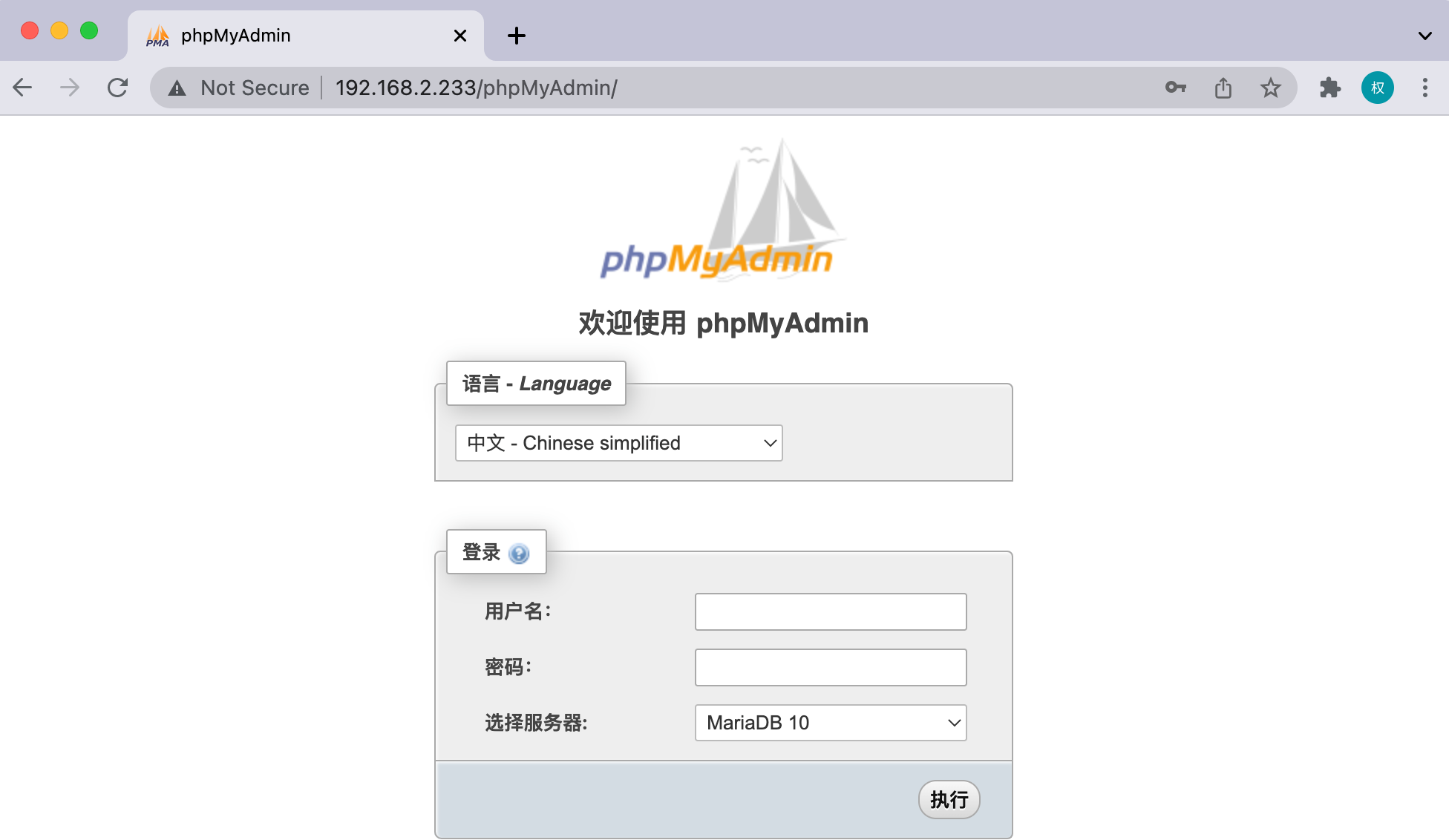1449x840 pixels.
Task: Open a new browser tab
Action: [x=517, y=36]
